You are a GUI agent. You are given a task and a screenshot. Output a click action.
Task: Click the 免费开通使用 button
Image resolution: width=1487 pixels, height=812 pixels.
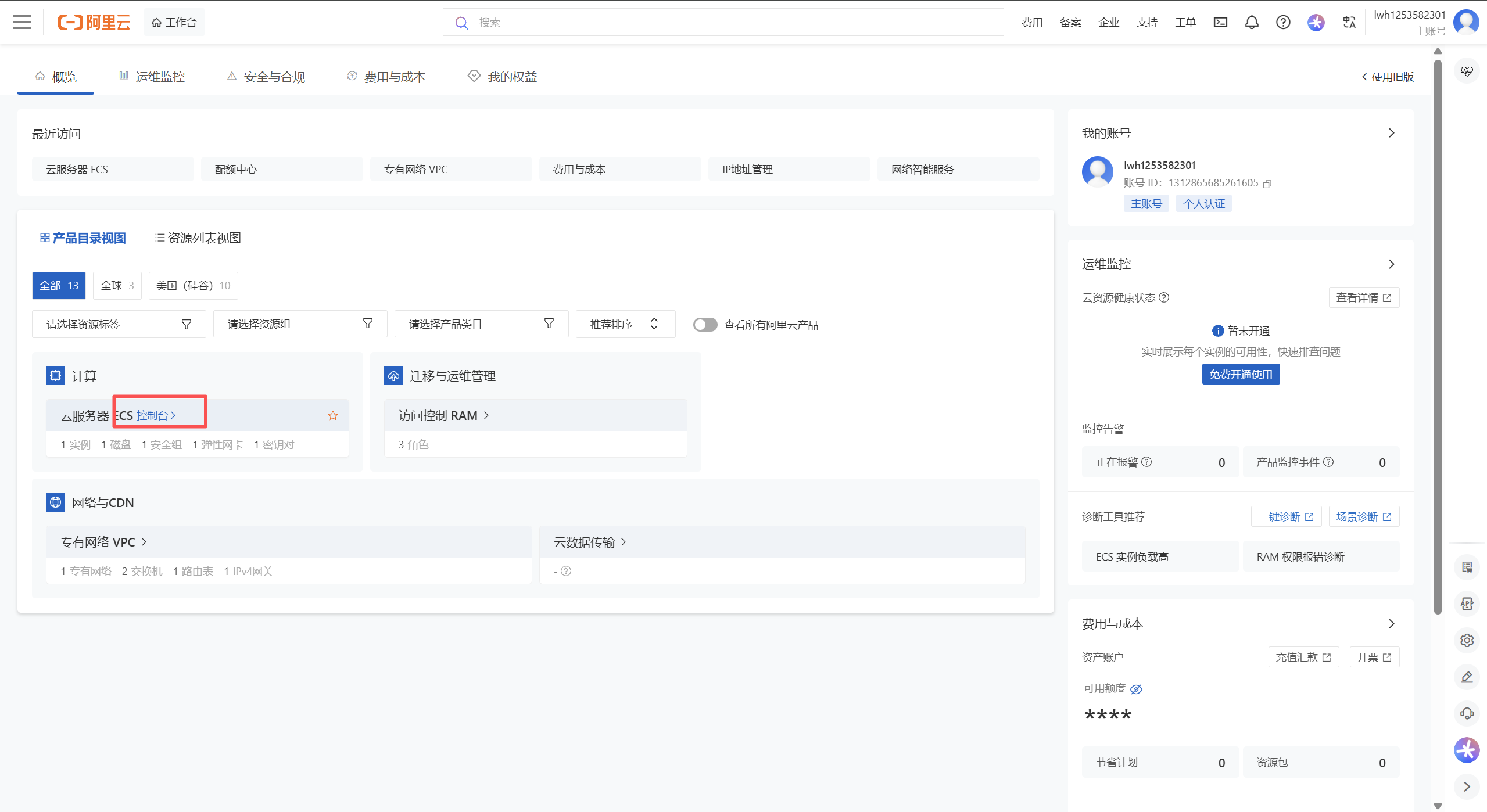click(x=1240, y=375)
